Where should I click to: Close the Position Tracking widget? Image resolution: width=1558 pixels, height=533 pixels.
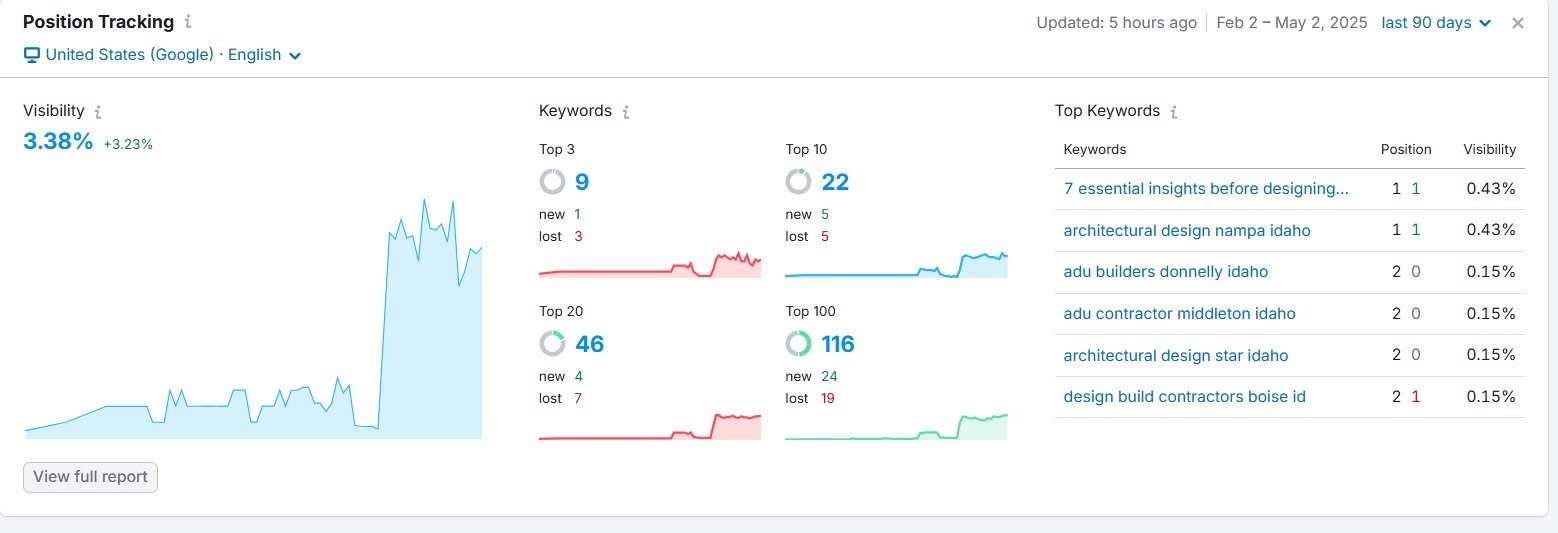(x=1517, y=23)
